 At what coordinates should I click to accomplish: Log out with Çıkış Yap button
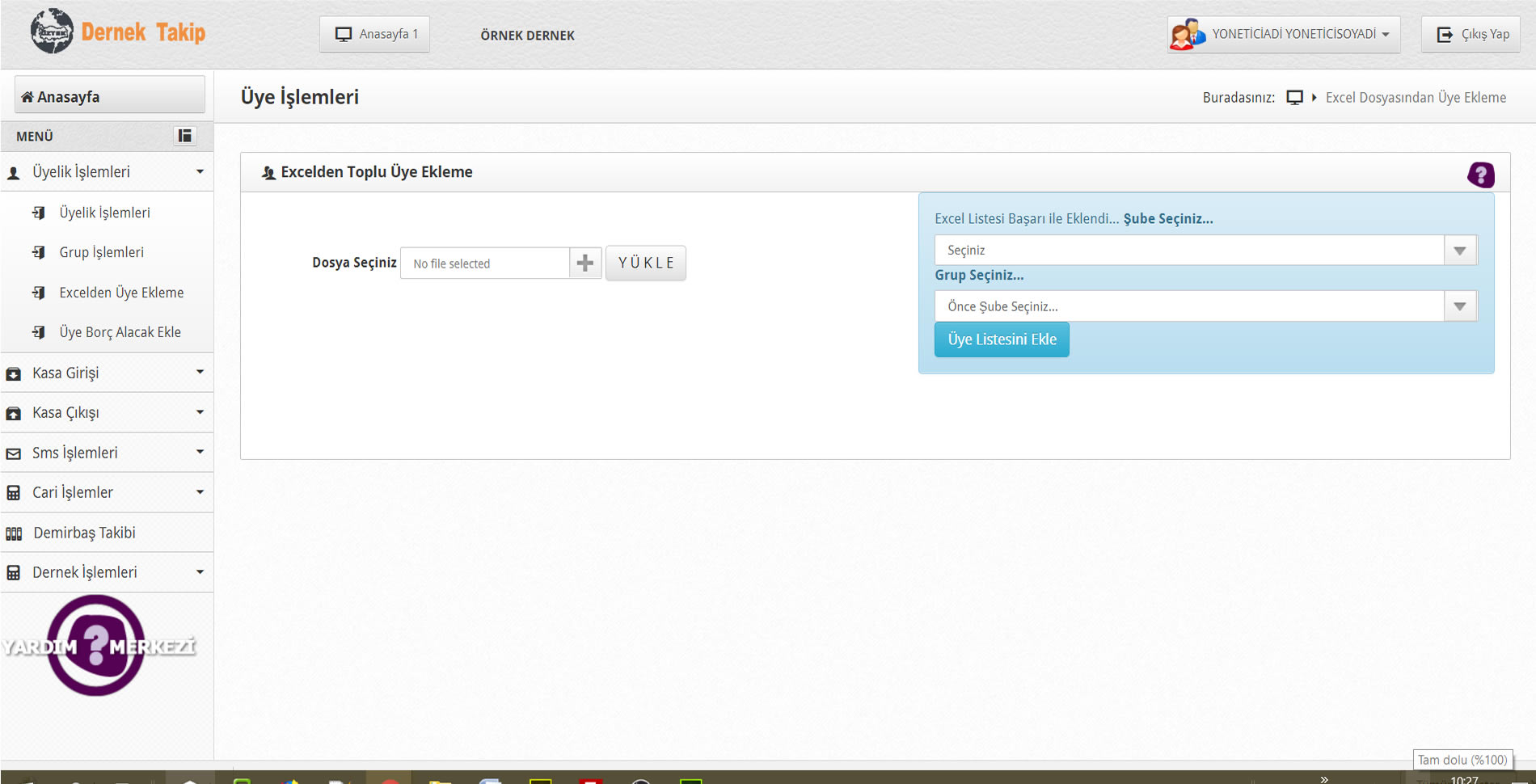click(1471, 35)
